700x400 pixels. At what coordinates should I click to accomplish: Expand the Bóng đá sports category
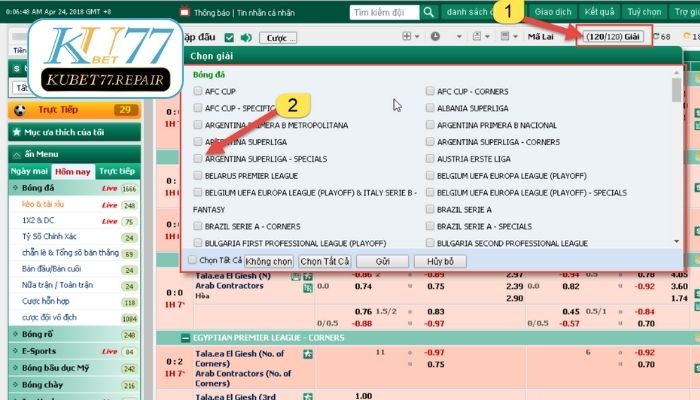pos(74,188)
